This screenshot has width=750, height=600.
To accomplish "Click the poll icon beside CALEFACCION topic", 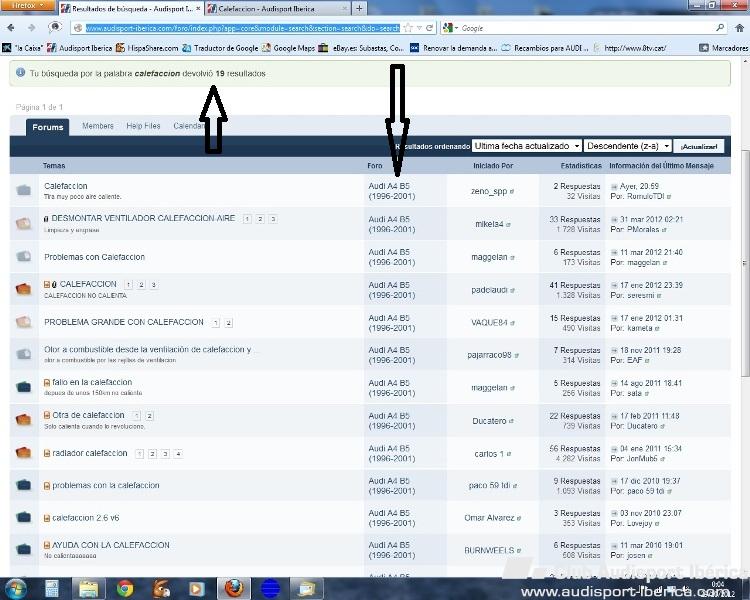I will (47, 284).
